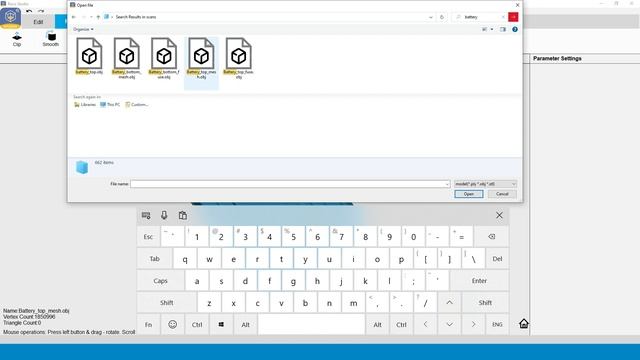Toggle the preview pane icon
The width and height of the screenshot is (640, 360).
(502, 29)
